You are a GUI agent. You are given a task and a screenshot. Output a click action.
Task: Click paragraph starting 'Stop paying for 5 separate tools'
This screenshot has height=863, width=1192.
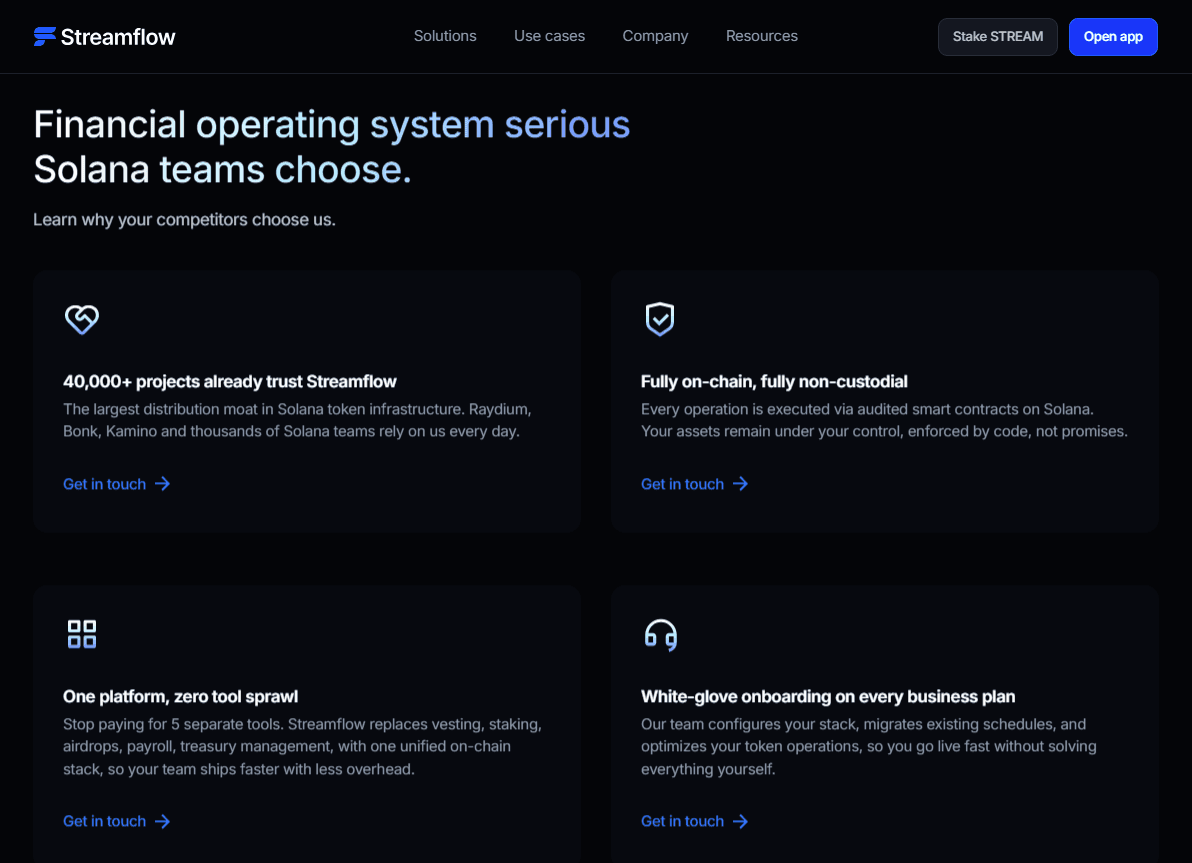(303, 747)
